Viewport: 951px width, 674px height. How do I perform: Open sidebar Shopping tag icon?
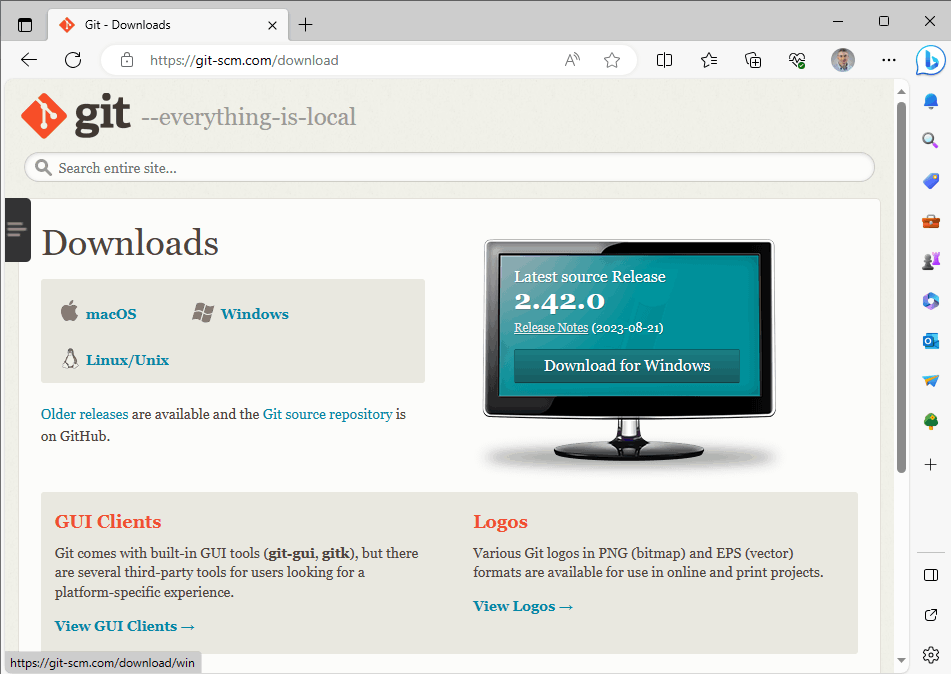coord(930,181)
